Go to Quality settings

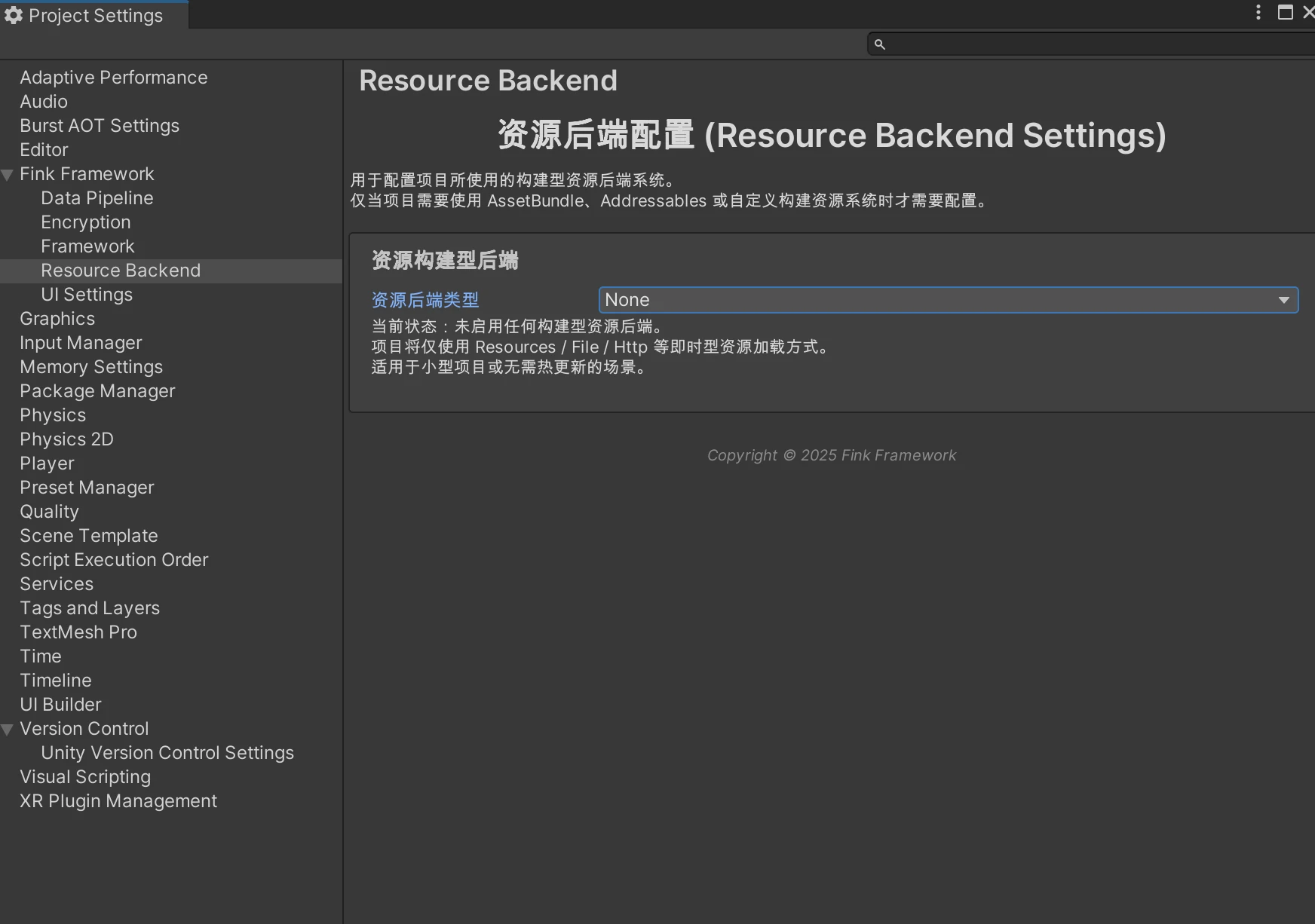49,512
